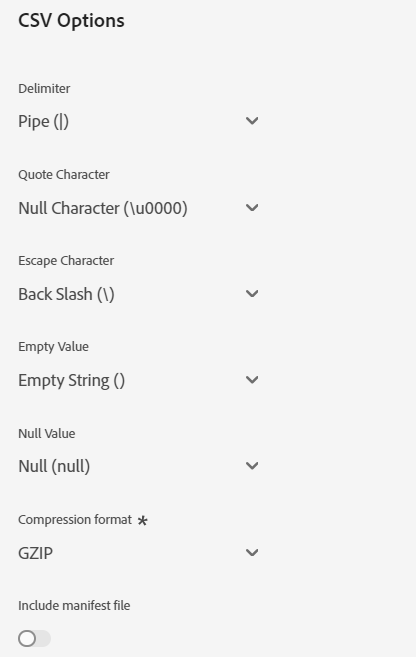Click the Delimiter field label
The height and width of the screenshot is (657, 416).
[x=44, y=88]
